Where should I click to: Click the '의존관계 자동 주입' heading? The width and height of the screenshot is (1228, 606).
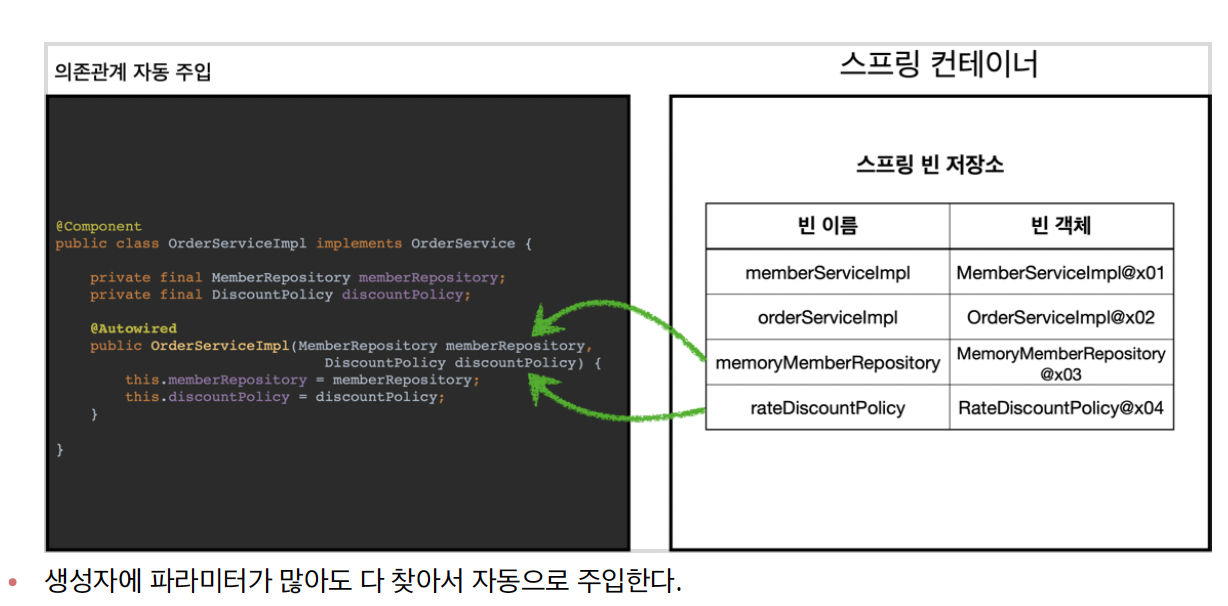click(133, 72)
